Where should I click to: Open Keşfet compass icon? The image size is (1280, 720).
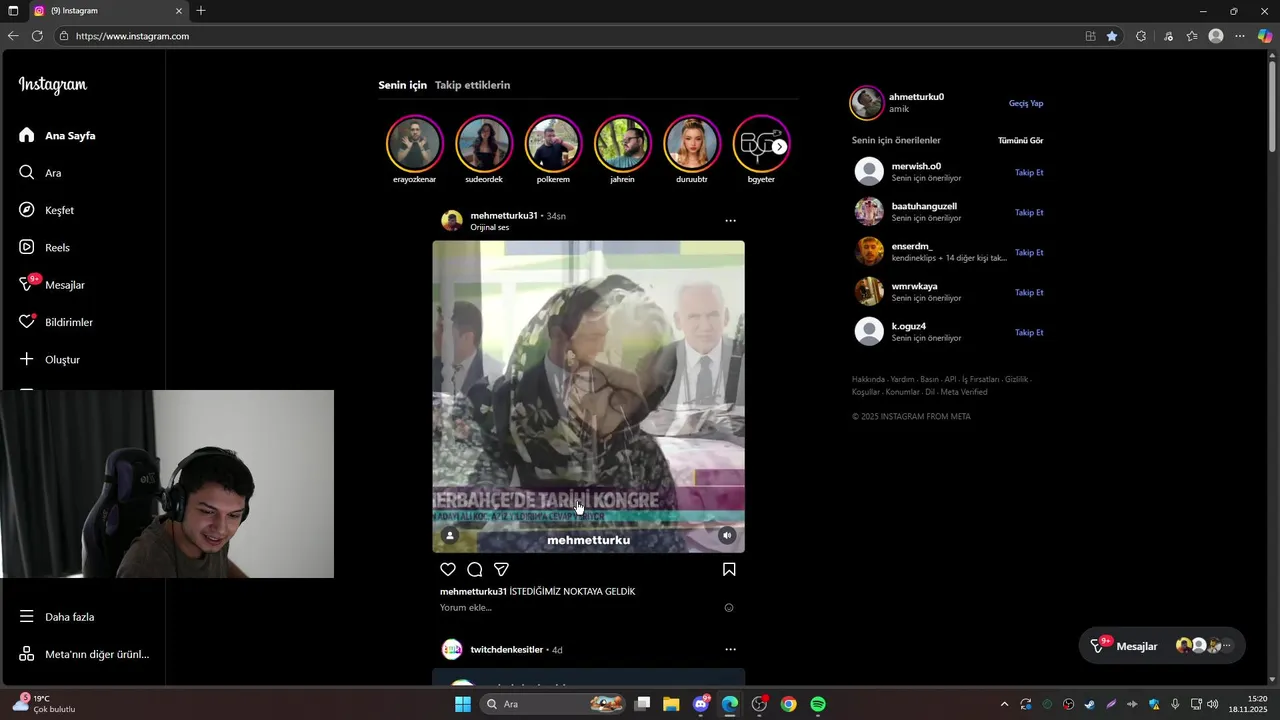pyautogui.click(x=27, y=210)
